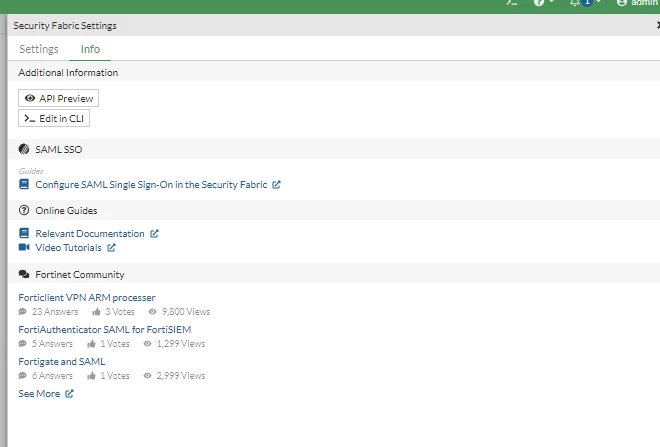Screen dimensions: 660x447
Task: Click the Fortinet Community heading text
Action: point(80,275)
